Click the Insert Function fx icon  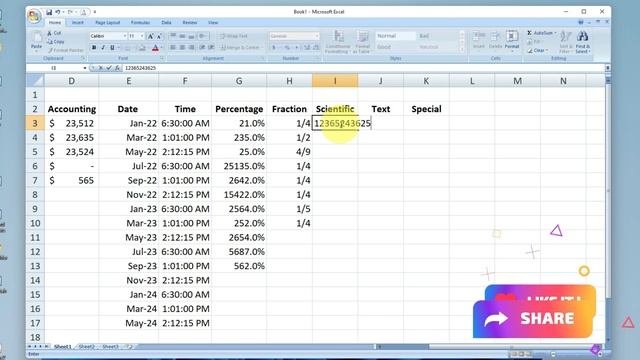[117, 68]
